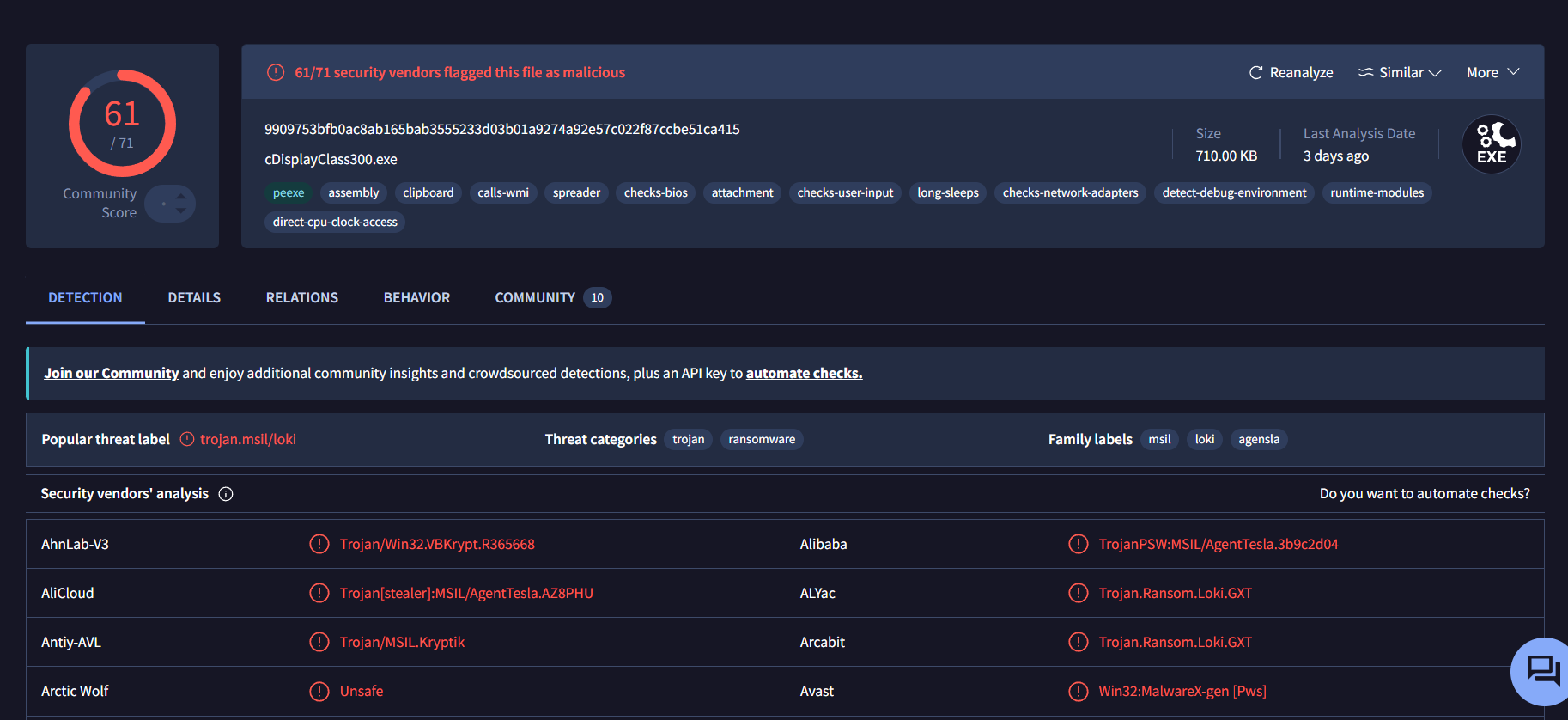The width and height of the screenshot is (1568, 720).
Task: Click the COMMUNITY tab count badge 10
Action: click(598, 297)
